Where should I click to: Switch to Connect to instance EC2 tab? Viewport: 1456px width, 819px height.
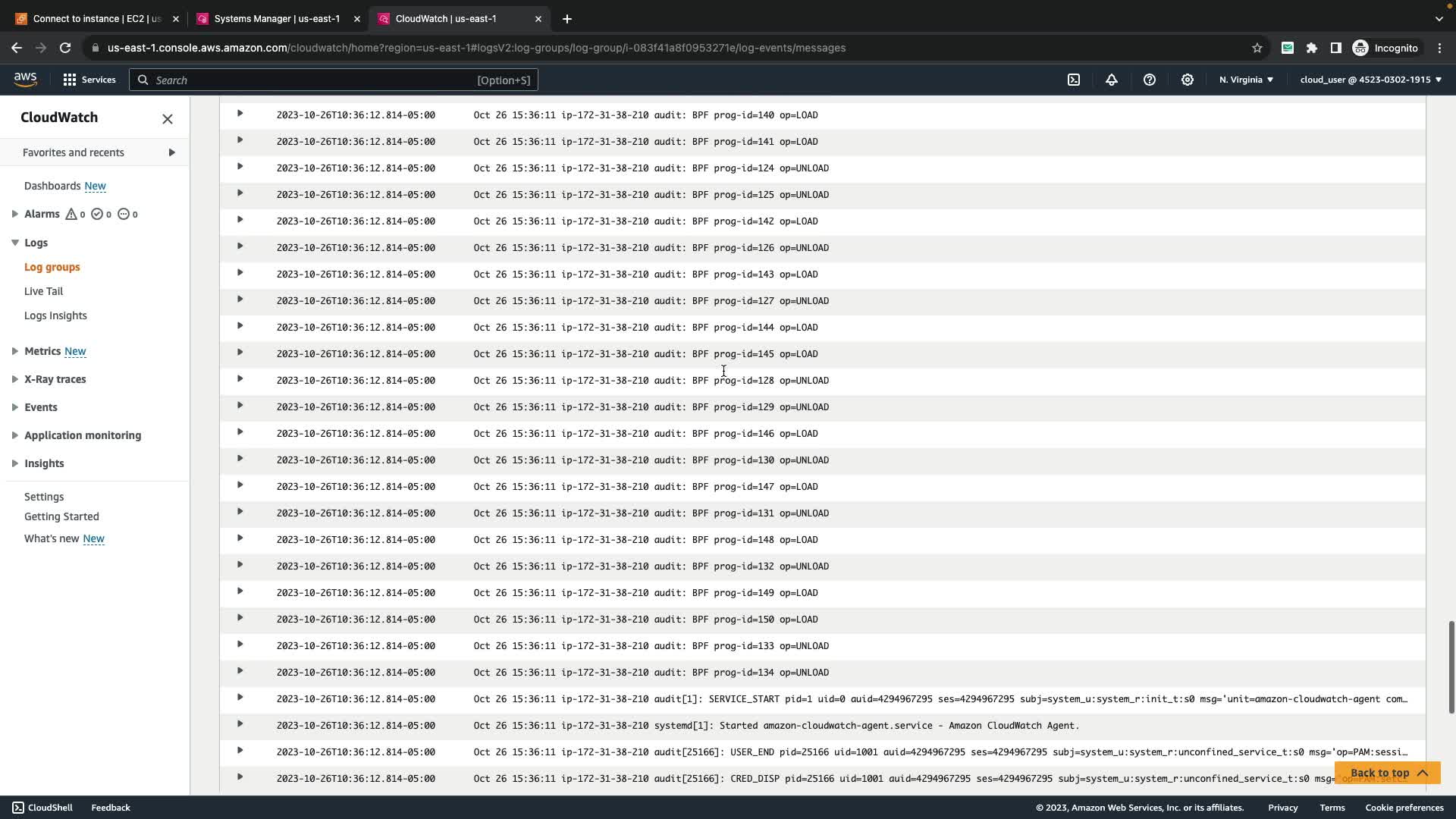tap(97, 18)
